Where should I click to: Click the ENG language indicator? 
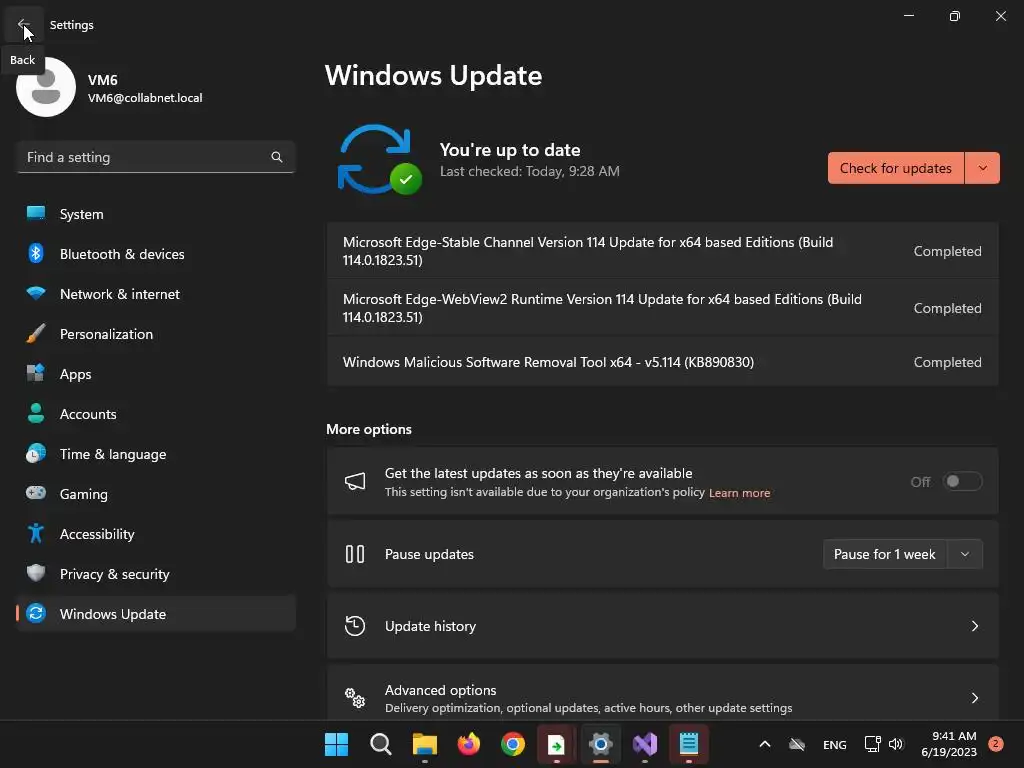click(835, 744)
